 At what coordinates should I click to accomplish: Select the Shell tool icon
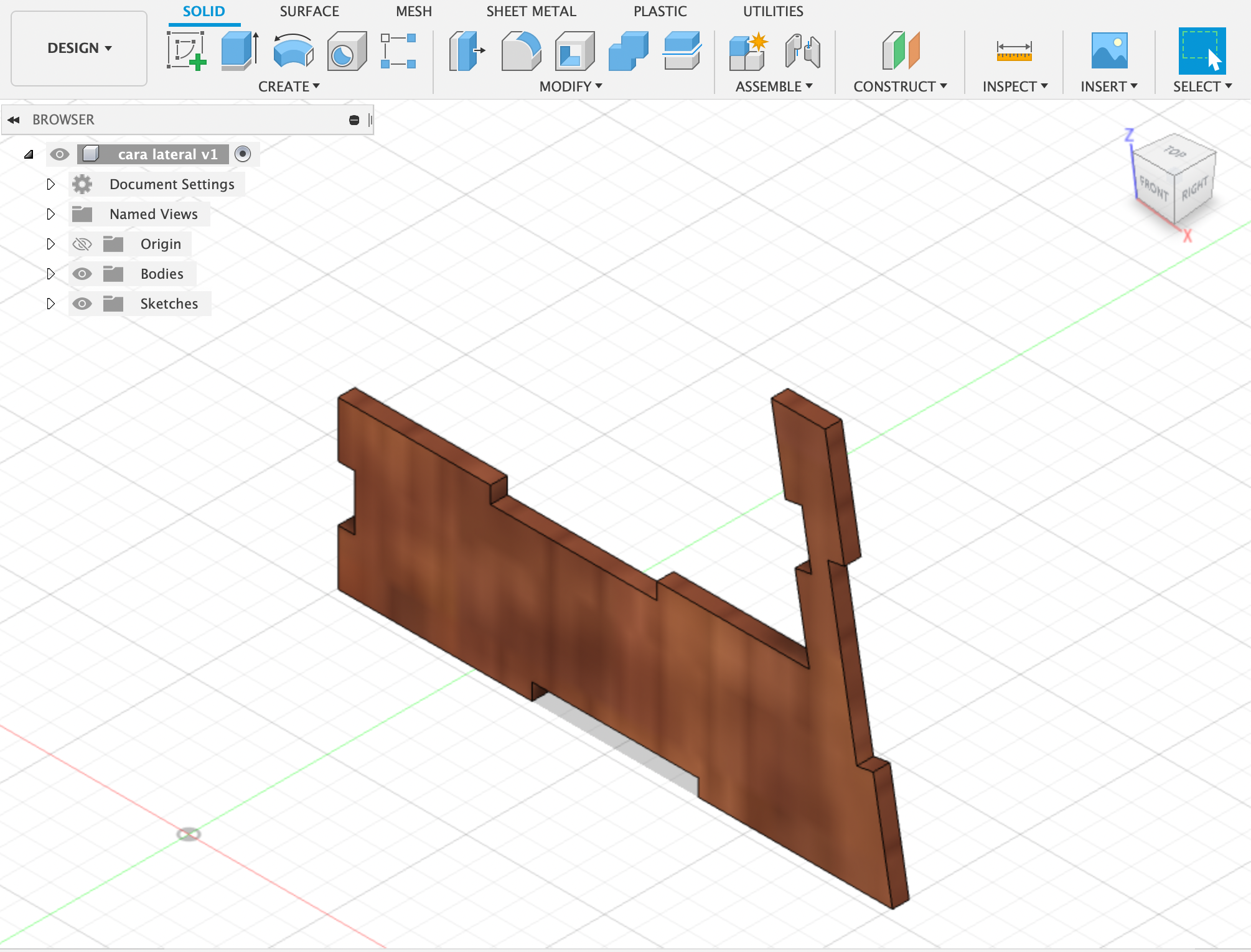tap(575, 52)
